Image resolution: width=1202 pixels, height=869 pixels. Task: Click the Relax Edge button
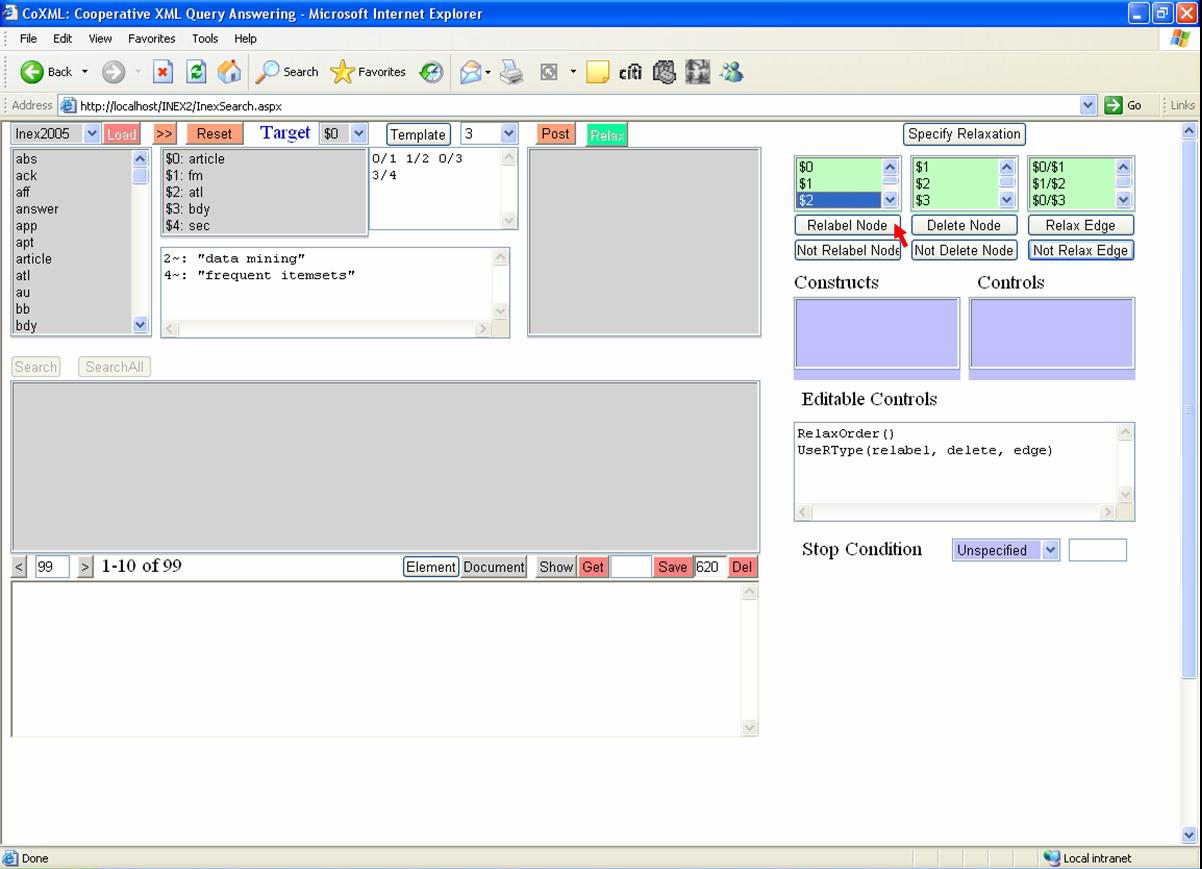(x=1081, y=225)
